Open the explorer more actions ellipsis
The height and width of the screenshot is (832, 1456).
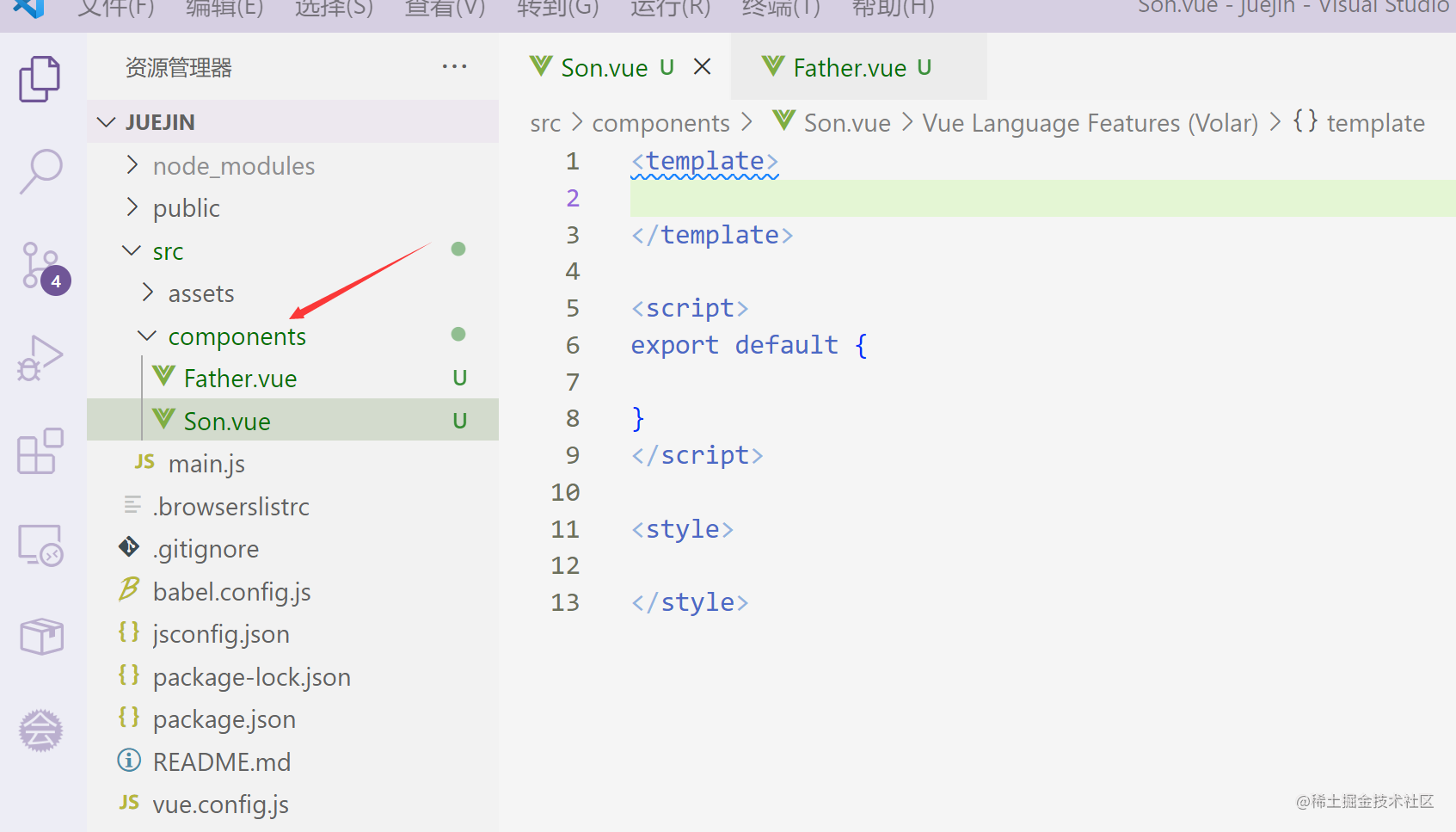pyautogui.click(x=454, y=67)
